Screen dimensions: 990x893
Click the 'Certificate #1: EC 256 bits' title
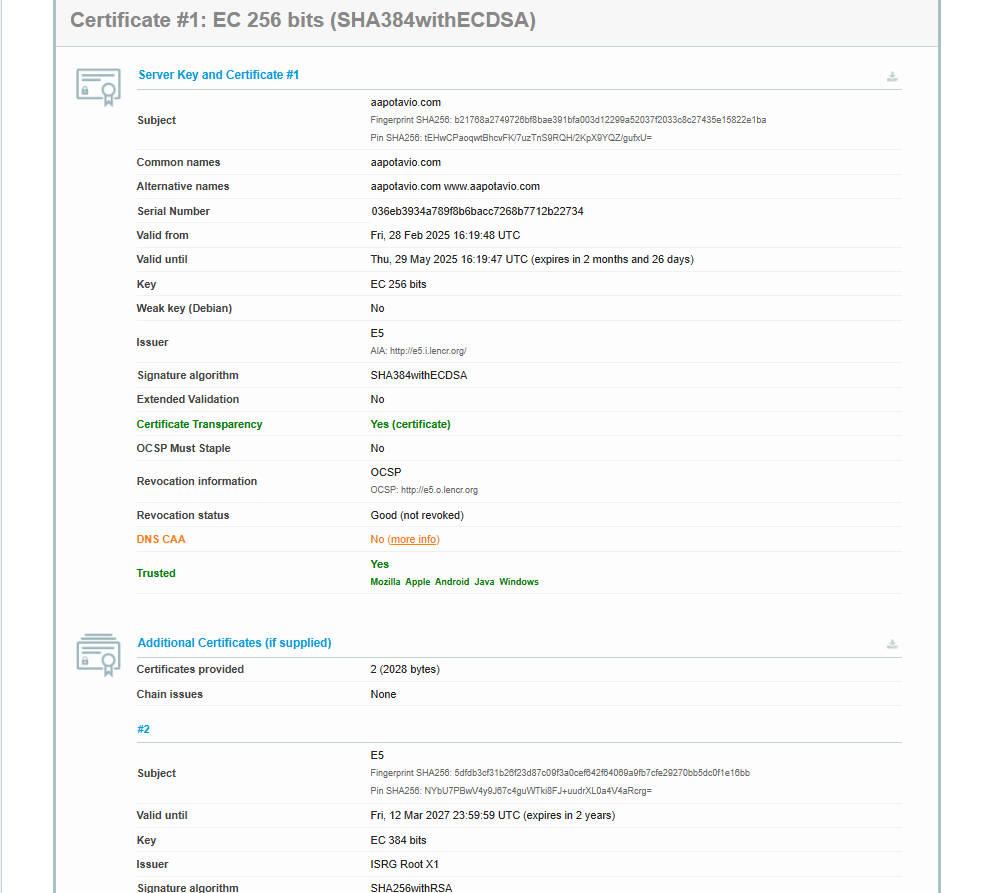[302, 20]
